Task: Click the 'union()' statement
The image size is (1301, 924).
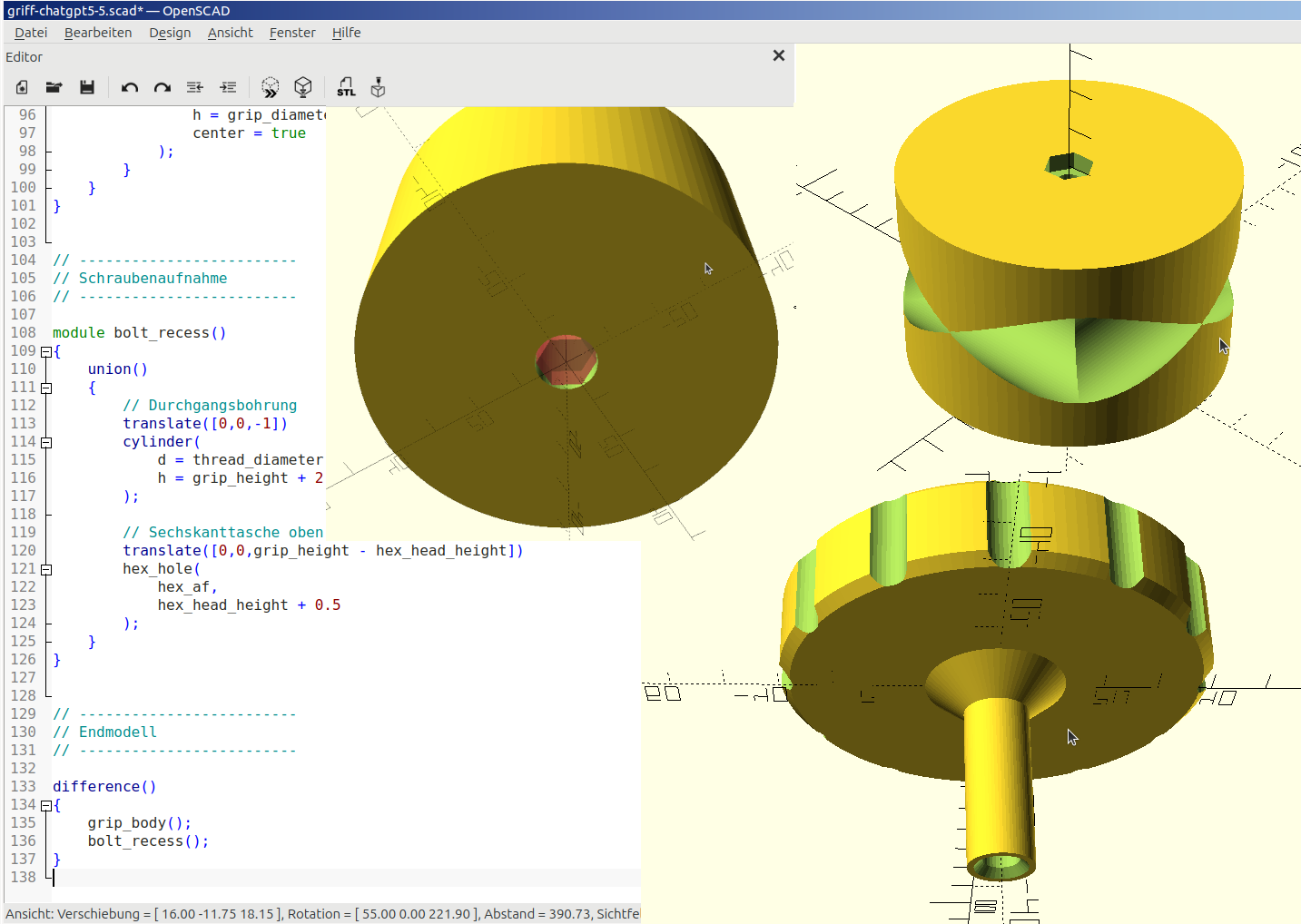Action: [117, 369]
